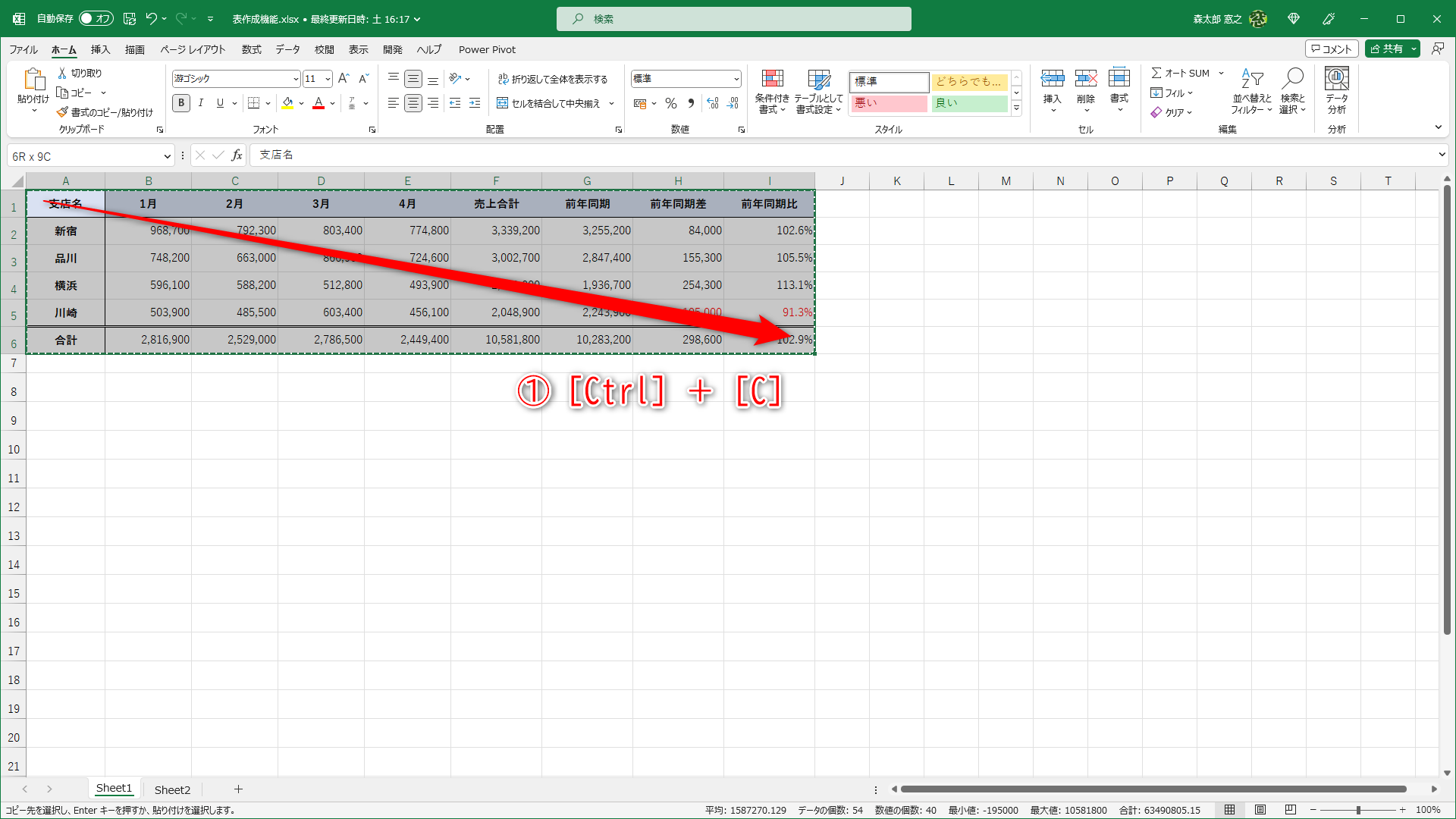The width and height of the screenshot is (1456, 819).
Task: Click percent style number format icon
Action: pos(670,103)
